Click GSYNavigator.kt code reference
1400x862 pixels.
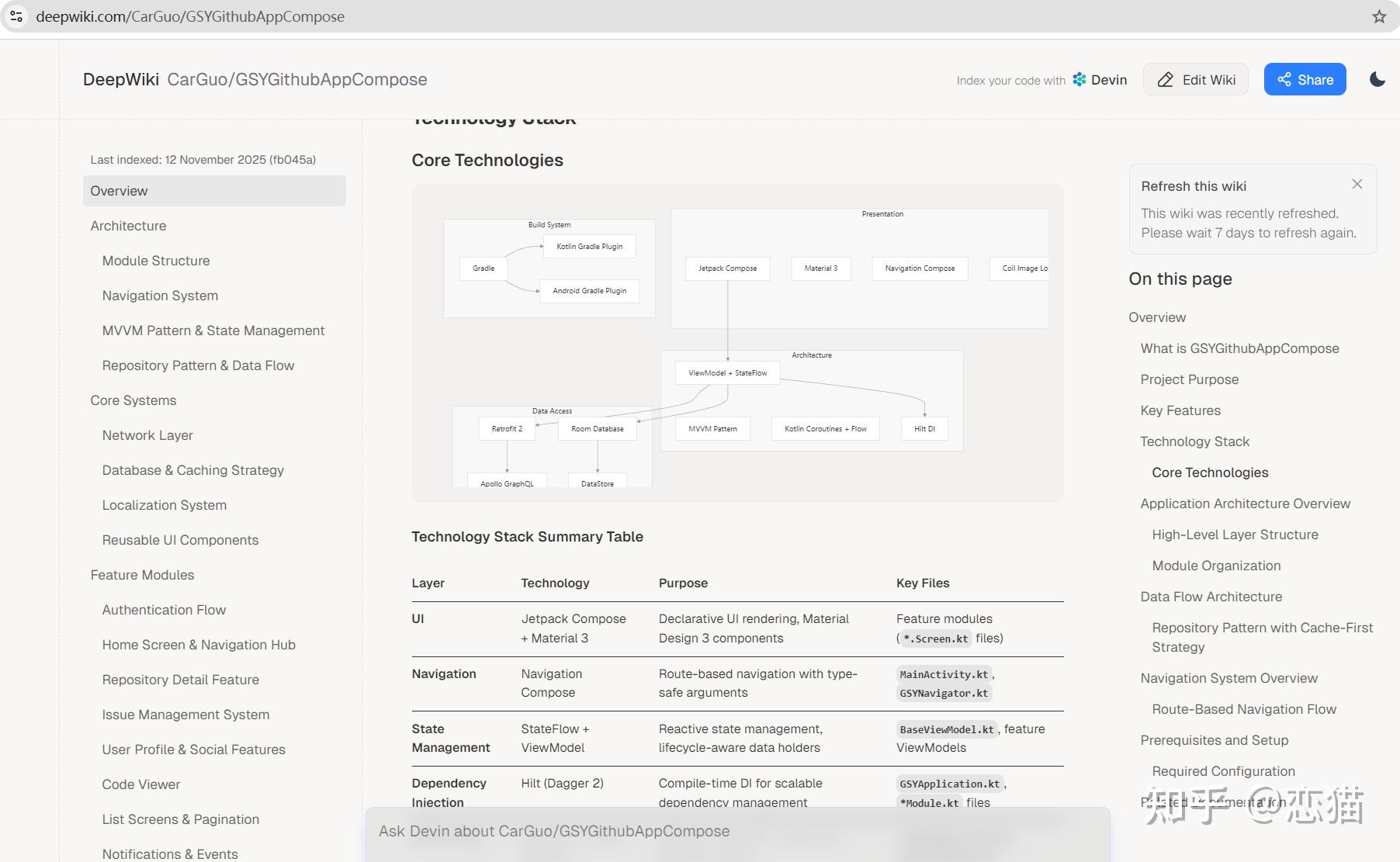[x=944, y=693]
